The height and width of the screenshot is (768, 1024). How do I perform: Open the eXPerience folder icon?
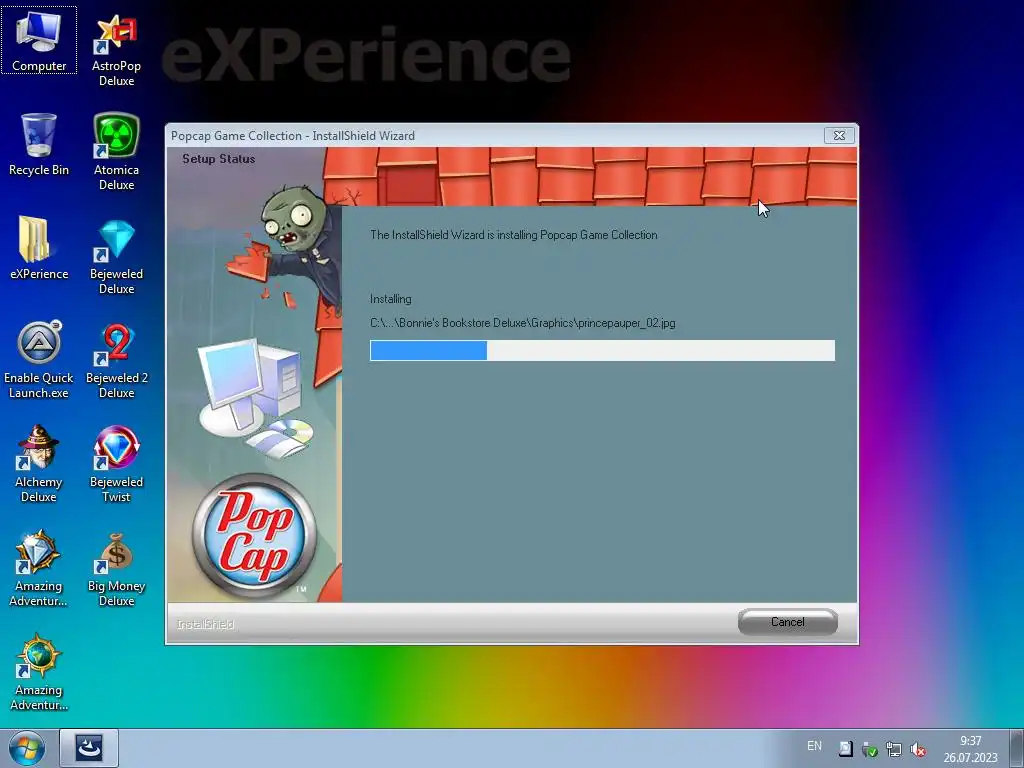coord(39,248)
